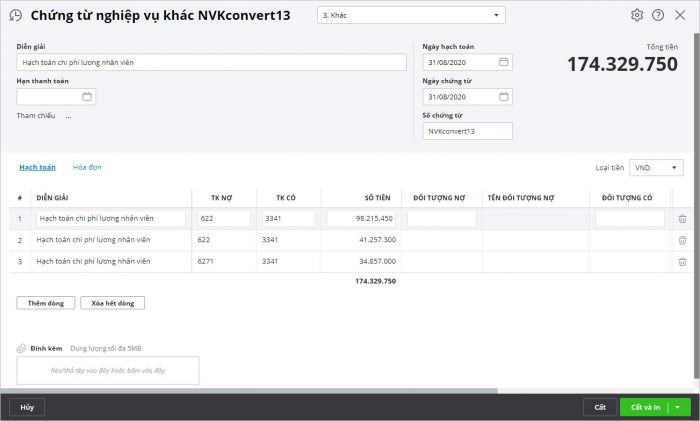
Task: Click the Tham chiếu ellipsis link
Action: click(x=68, y=116)
